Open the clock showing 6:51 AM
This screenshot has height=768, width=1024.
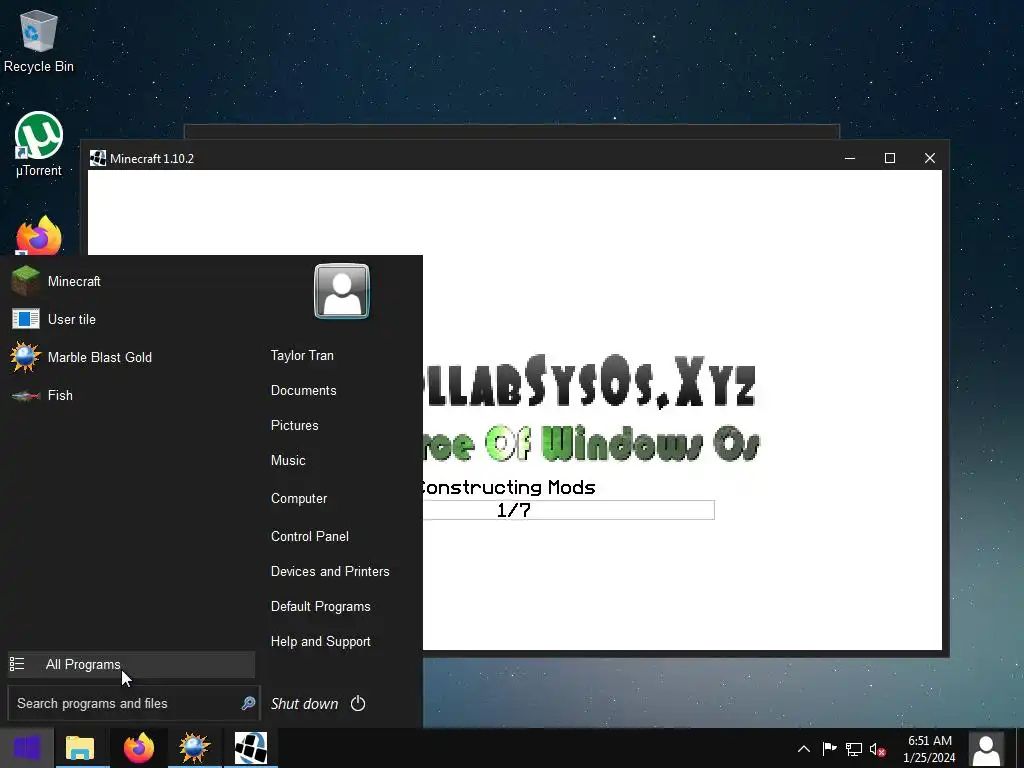(930, 749)
